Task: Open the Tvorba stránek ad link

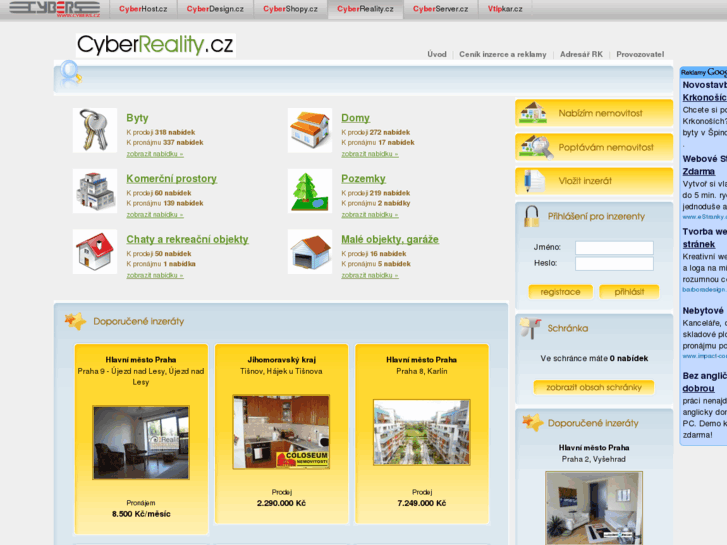Action: tap(705, 237)
